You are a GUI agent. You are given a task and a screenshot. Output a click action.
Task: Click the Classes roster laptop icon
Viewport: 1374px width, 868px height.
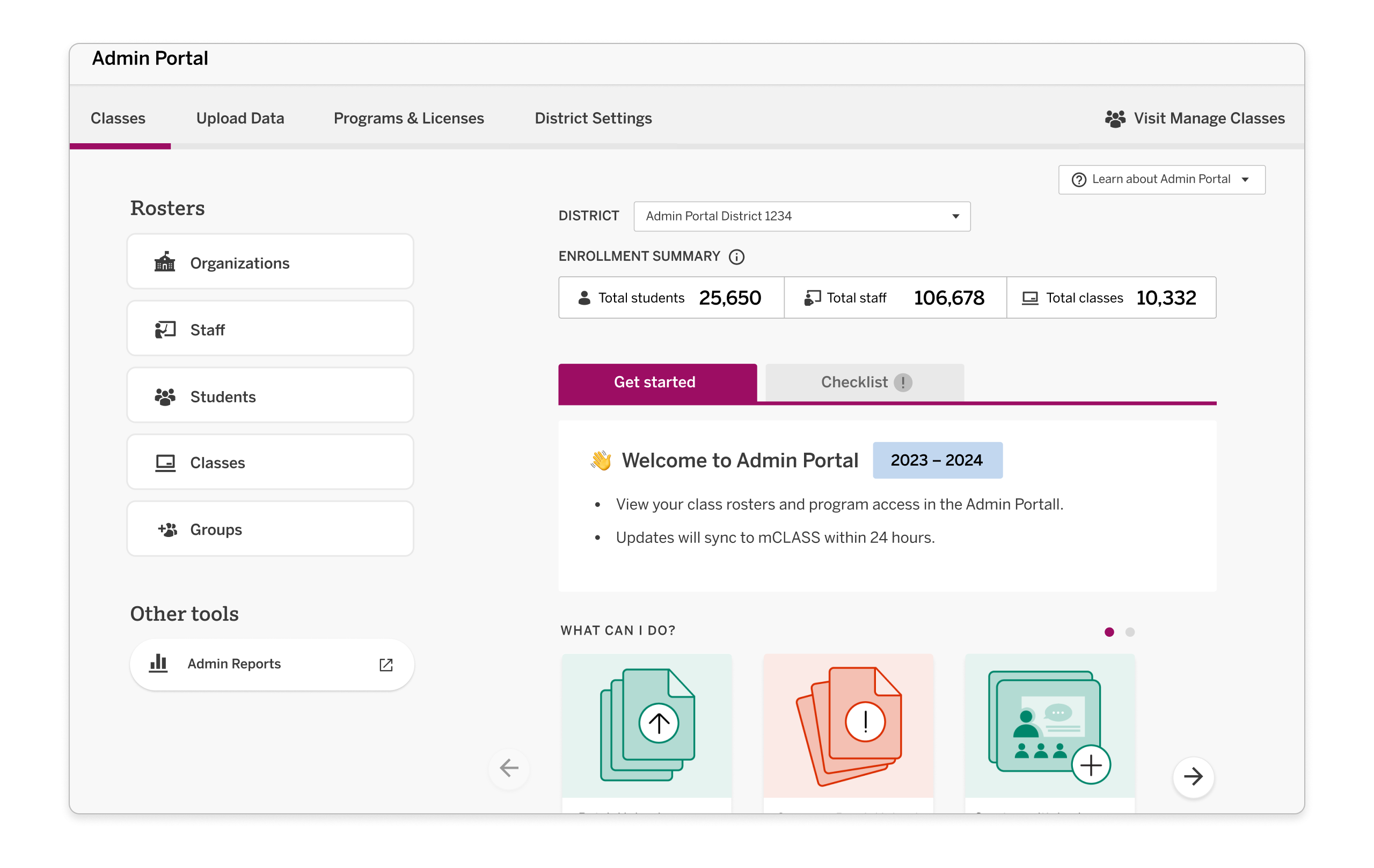point(164,462)
